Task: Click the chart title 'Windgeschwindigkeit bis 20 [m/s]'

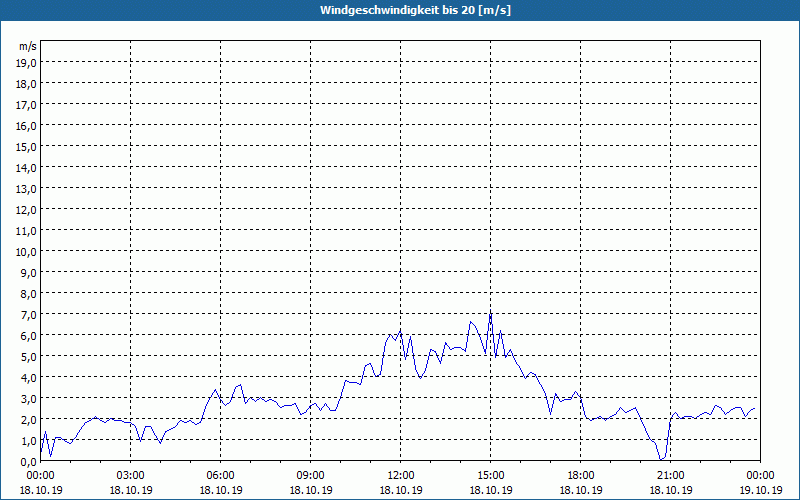Action: pyautogui.click(x=415, y=10)
